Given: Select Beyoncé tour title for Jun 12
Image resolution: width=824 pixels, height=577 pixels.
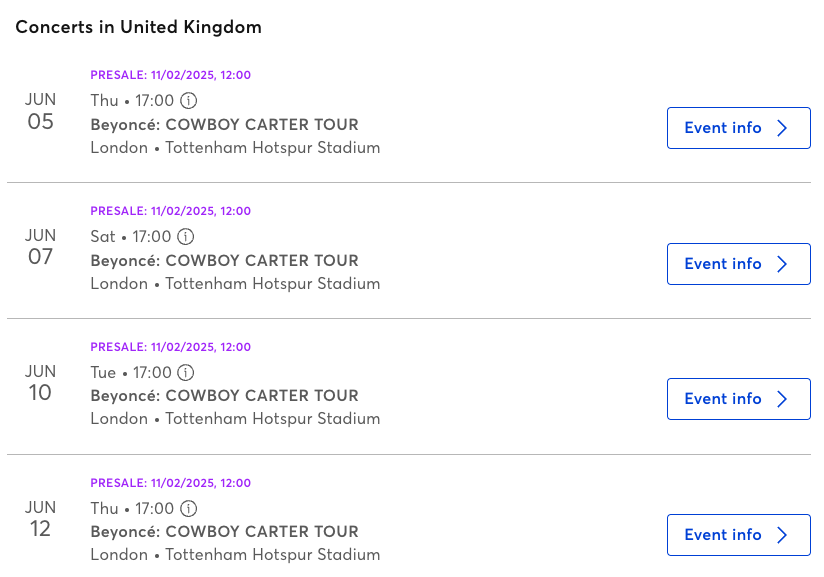Looking at the screenshot, I should point(224,532).
